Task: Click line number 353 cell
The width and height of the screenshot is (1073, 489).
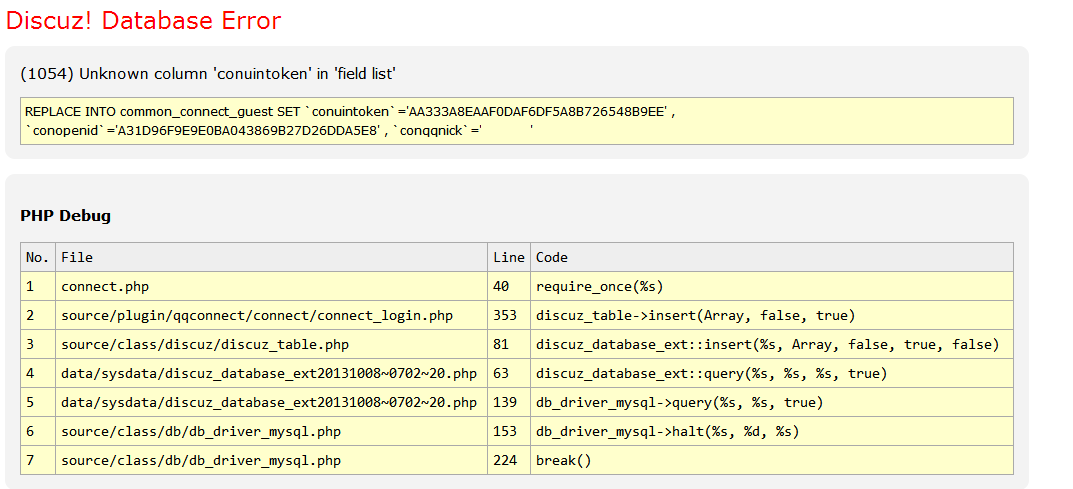Action: (505, 315)
